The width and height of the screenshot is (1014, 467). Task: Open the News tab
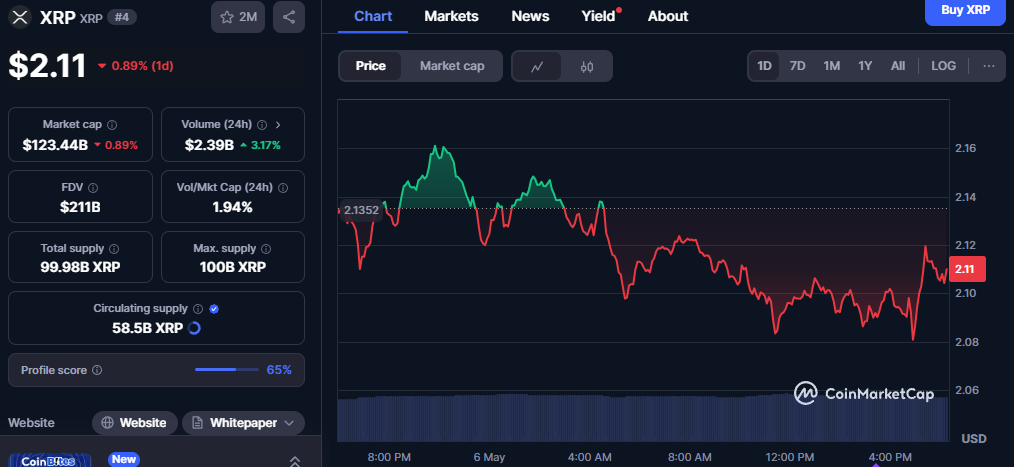click(530, 16)
